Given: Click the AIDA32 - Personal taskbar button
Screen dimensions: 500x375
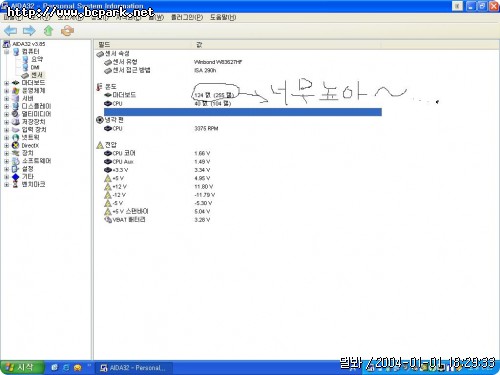Looking at the screenshot, I should tap(134, 368).
